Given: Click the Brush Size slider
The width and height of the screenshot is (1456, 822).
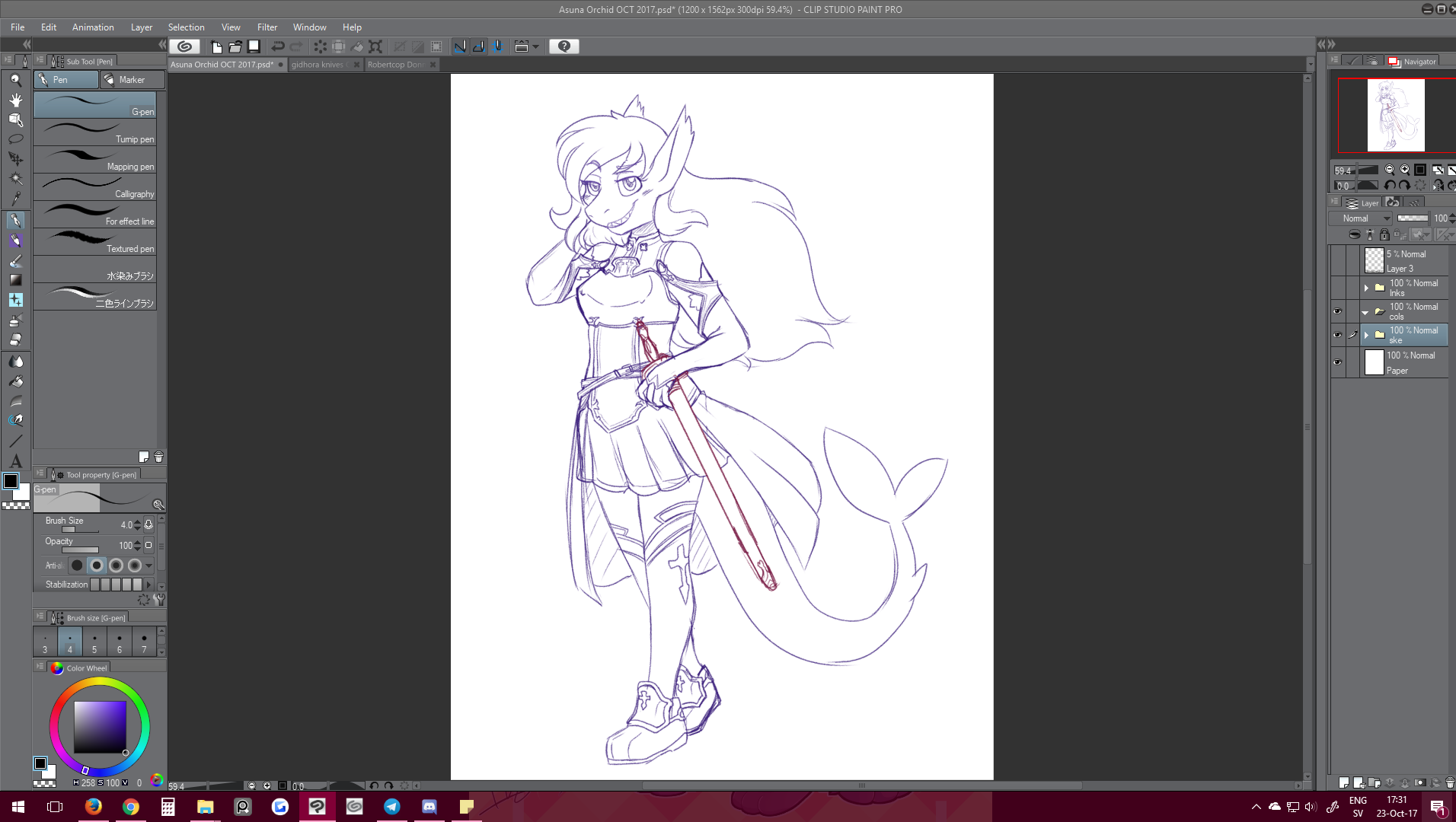Looking at the screenshot, I should (x=80, y=529).
